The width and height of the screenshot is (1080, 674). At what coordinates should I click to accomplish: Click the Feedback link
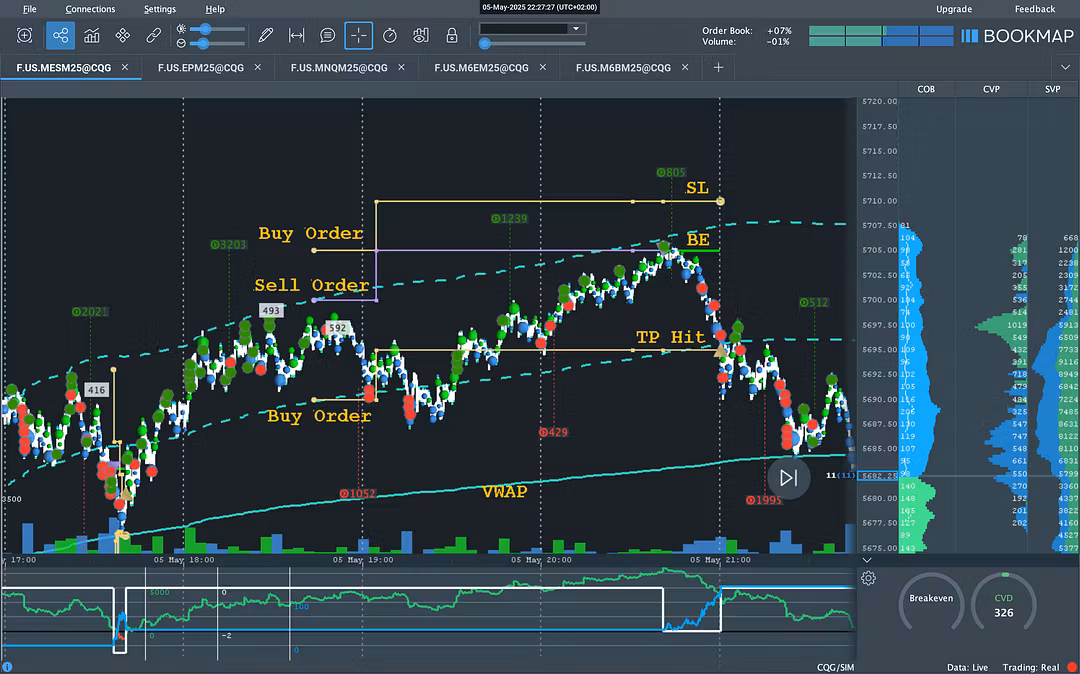coord(1035,9)
